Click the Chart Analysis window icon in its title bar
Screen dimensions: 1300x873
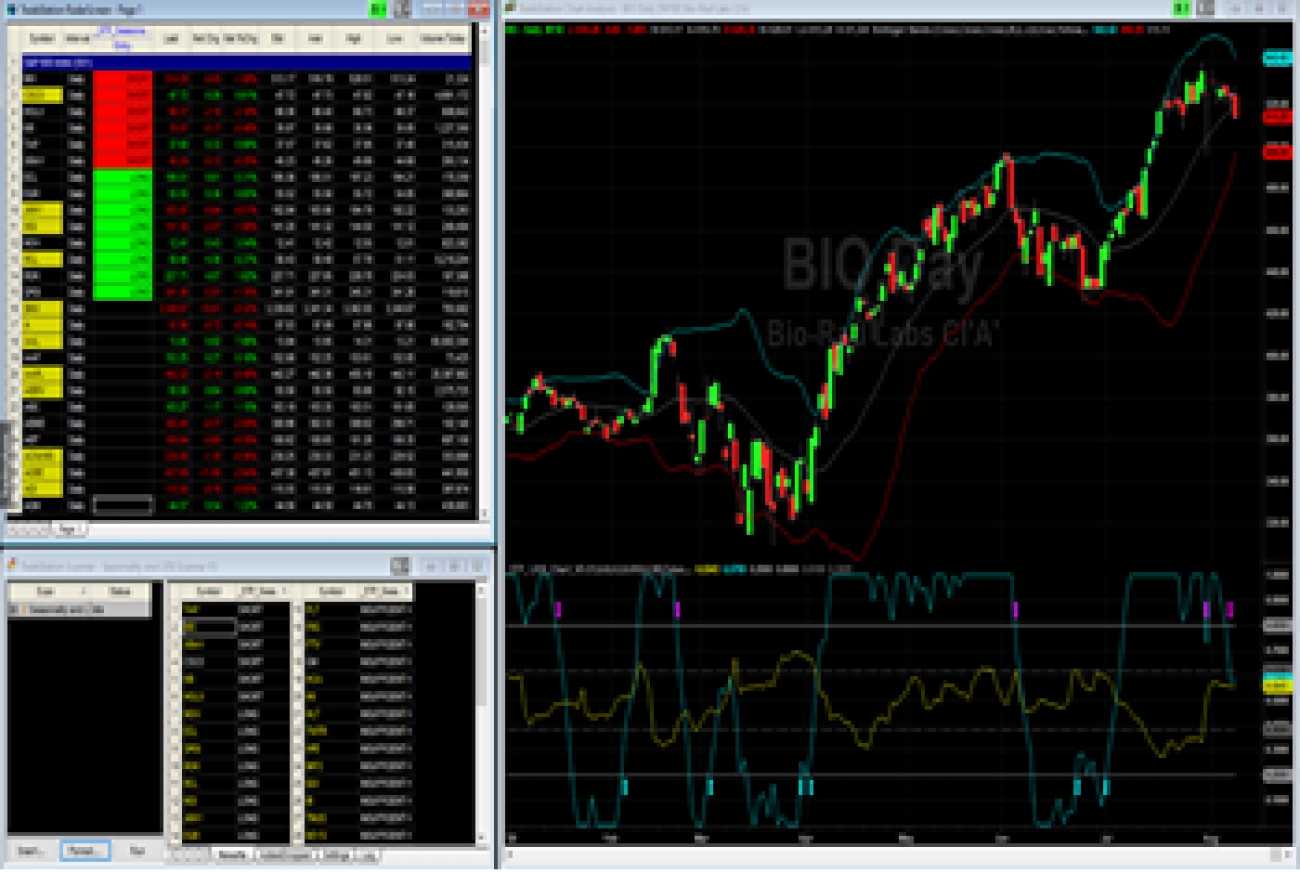(x=511, y=8)
